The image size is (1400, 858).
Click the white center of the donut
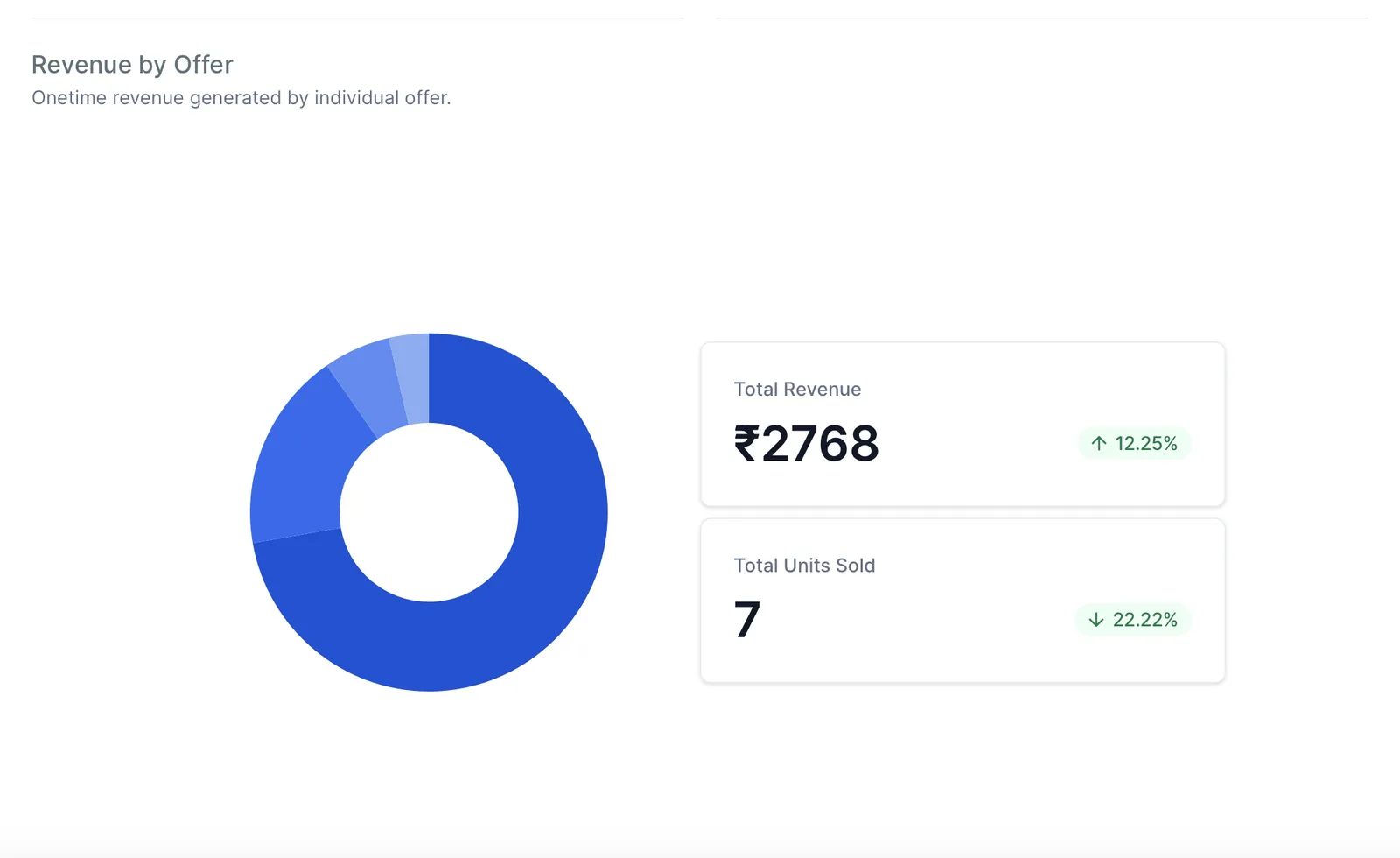click(x=429, y=512)
